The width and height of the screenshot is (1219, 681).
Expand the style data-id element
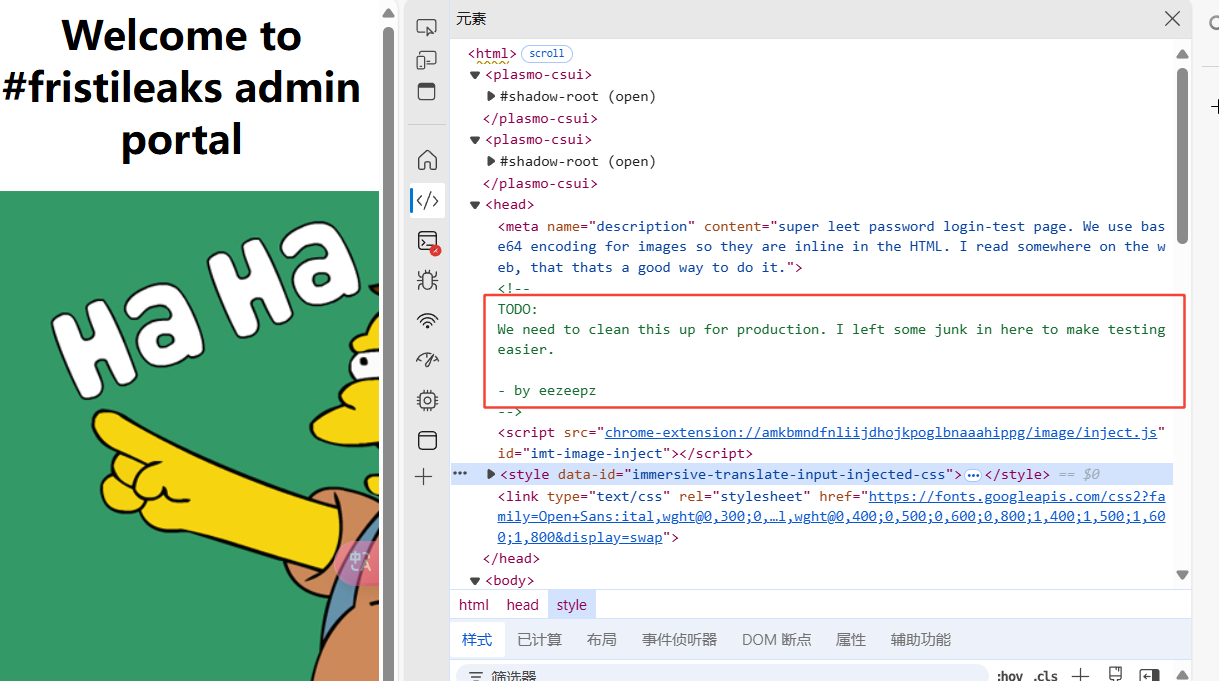click(491, 474)
